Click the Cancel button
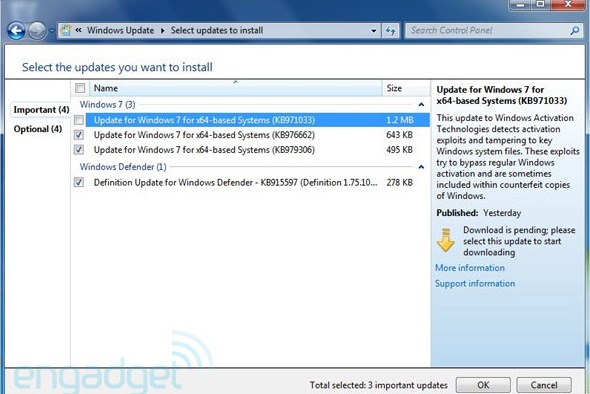Viewport: 590px width, 394px height. pos(544,385)
